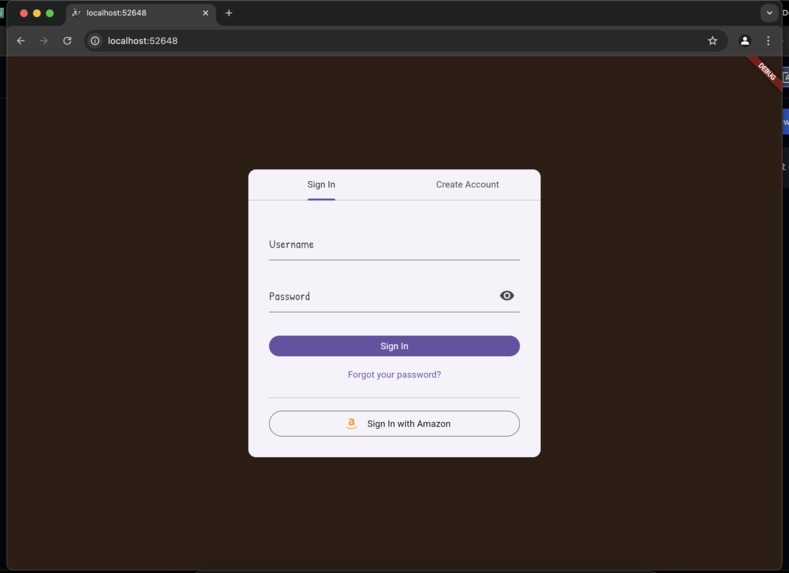Reload the localhost page
789x573 pixels.
click(x=67, y=41)
